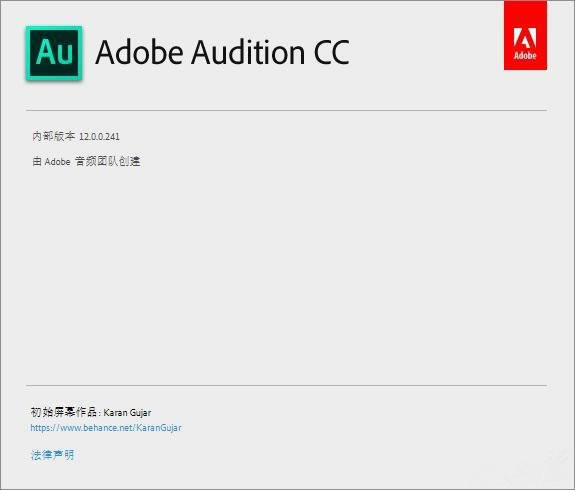Click the Adobe Audition CC title text
This screenshot has height=490, width=575.
[222, 52]
